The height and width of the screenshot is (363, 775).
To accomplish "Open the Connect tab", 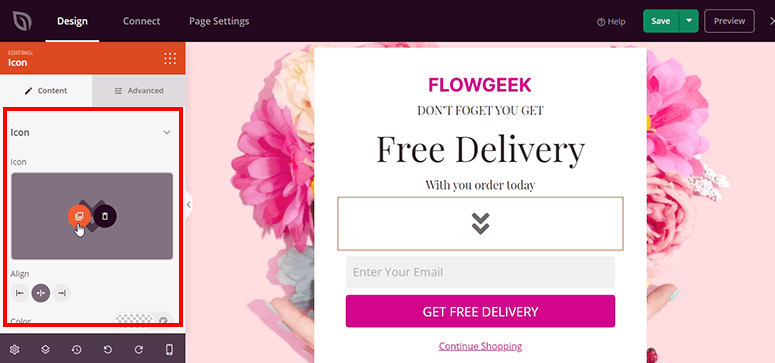I will pos(141,21).
